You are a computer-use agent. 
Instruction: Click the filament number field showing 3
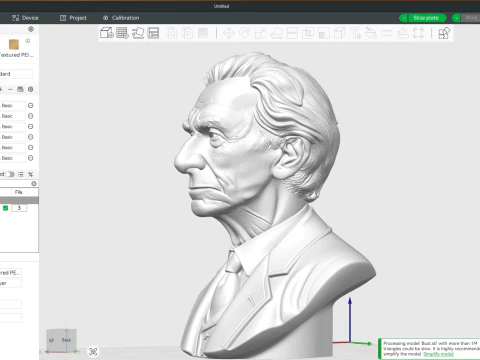pyautogui.click(x=19, y=208)
